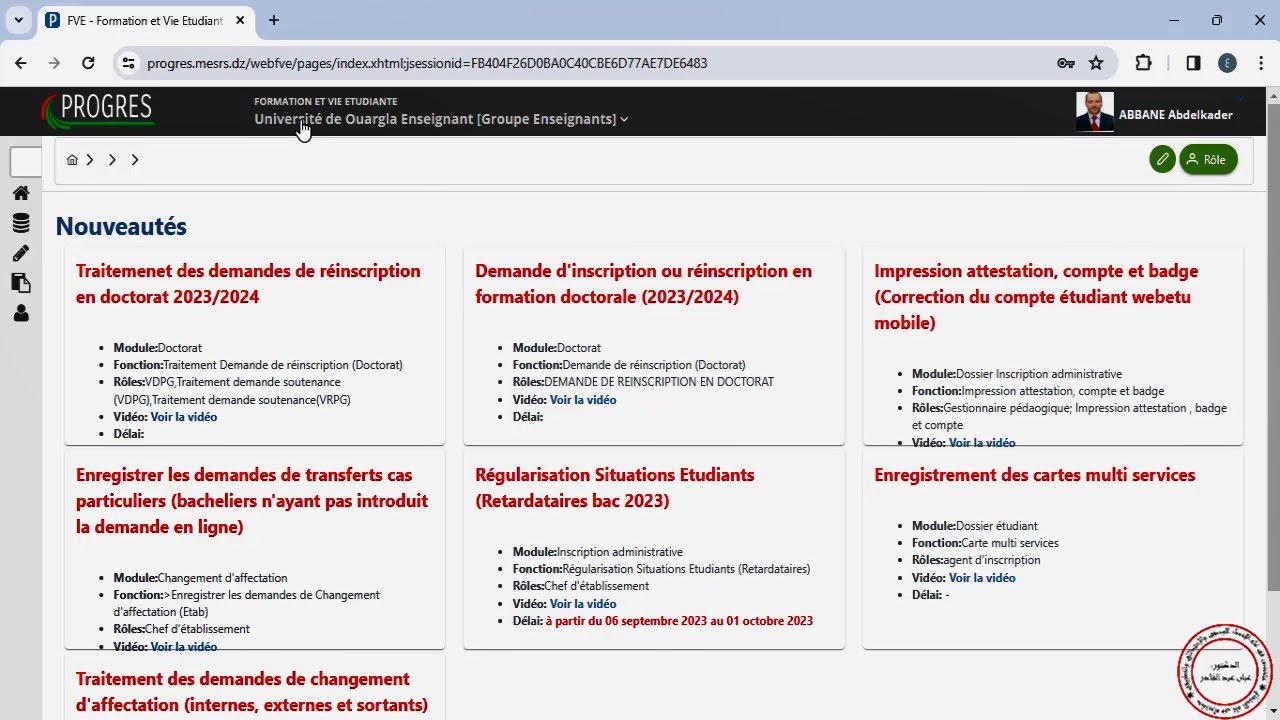Go forward with browser forward arrow
Viewport: 1280px width, 720px height.
[54, 63]
